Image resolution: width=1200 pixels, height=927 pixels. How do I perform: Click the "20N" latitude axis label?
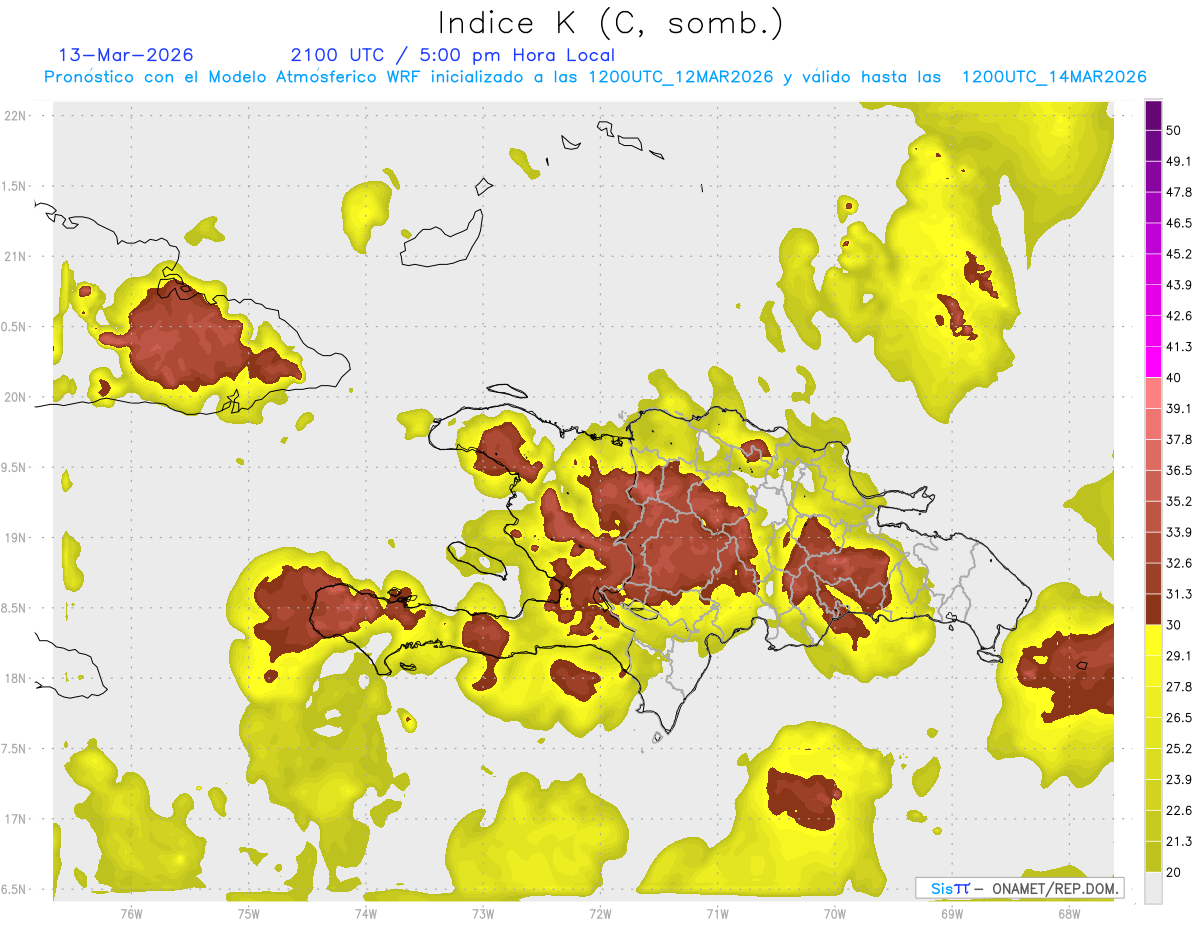click(15, 397)
